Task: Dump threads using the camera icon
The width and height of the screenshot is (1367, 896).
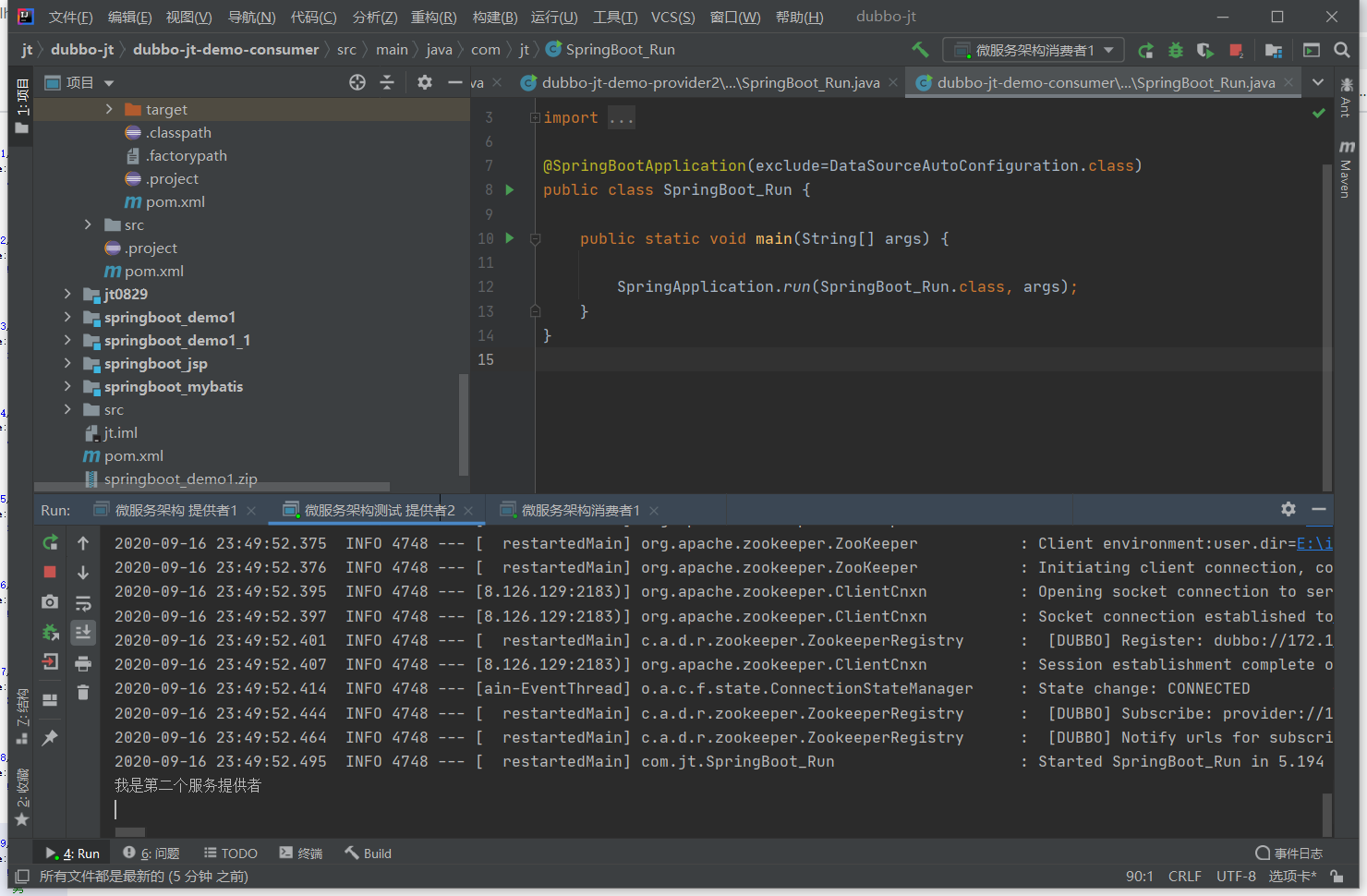Action: [50, 602]
